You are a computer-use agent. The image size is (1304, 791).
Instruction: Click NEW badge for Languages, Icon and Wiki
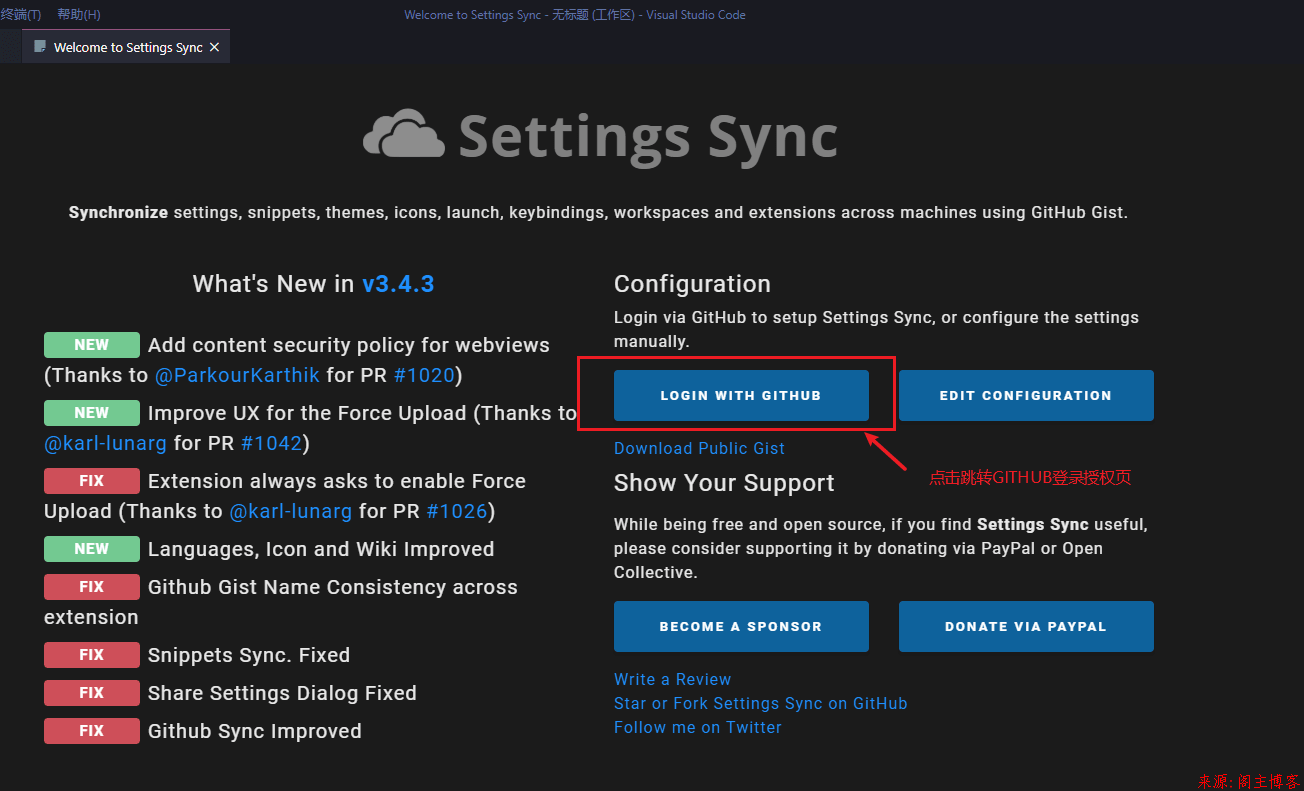[91, 549]
